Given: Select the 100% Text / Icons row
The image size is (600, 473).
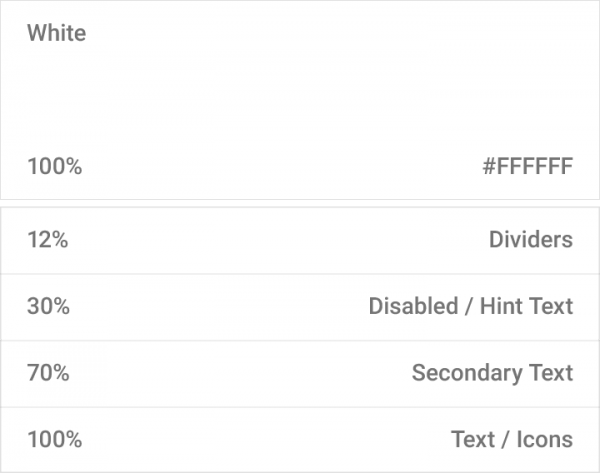Looking at the screenshot, I should [x=300, y=440].
